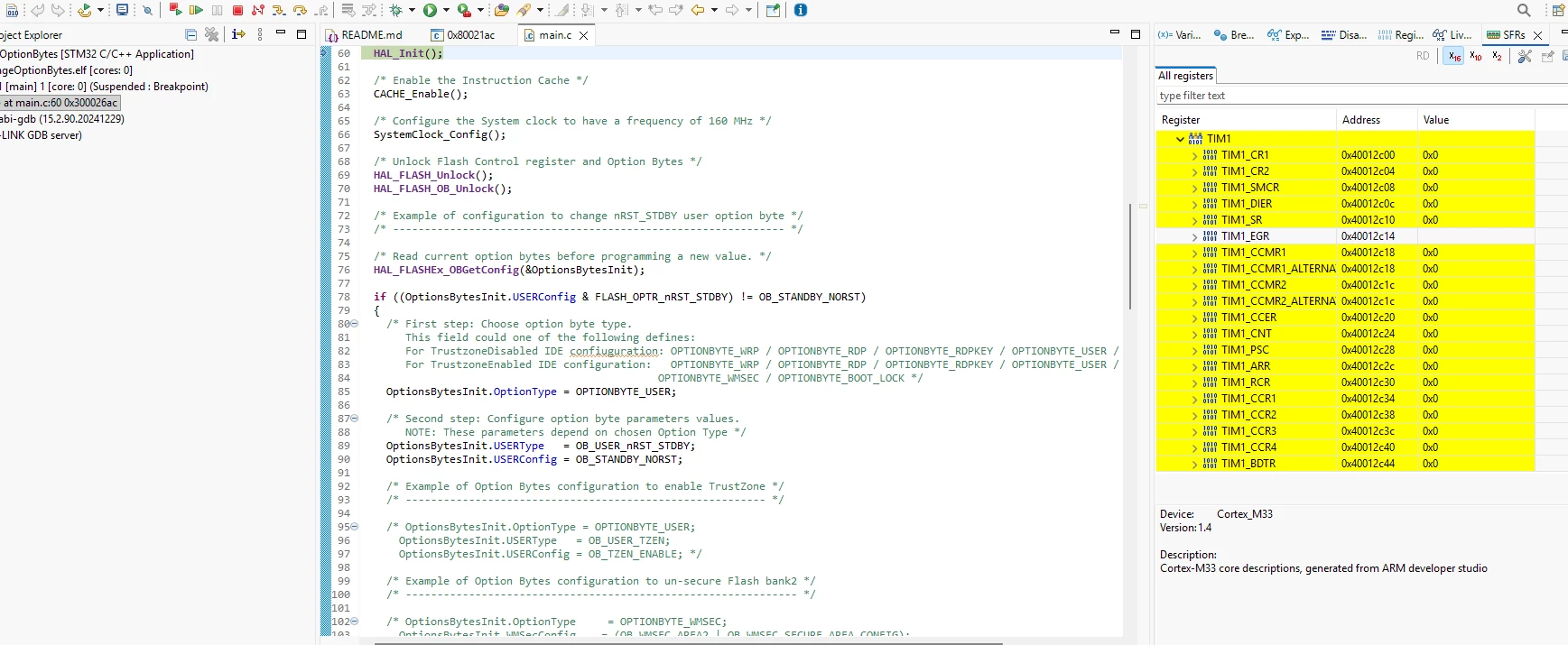Open the Live Expressions tab
The width and height of the screenshot is (1568, 645).
pyautogui.click(x=1453, y=35)
